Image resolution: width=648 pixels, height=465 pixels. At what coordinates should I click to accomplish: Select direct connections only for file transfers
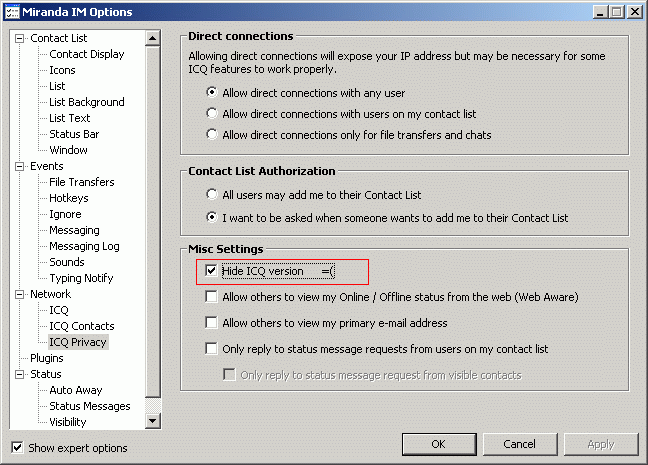pyautogui.click(x=212, y=134)
